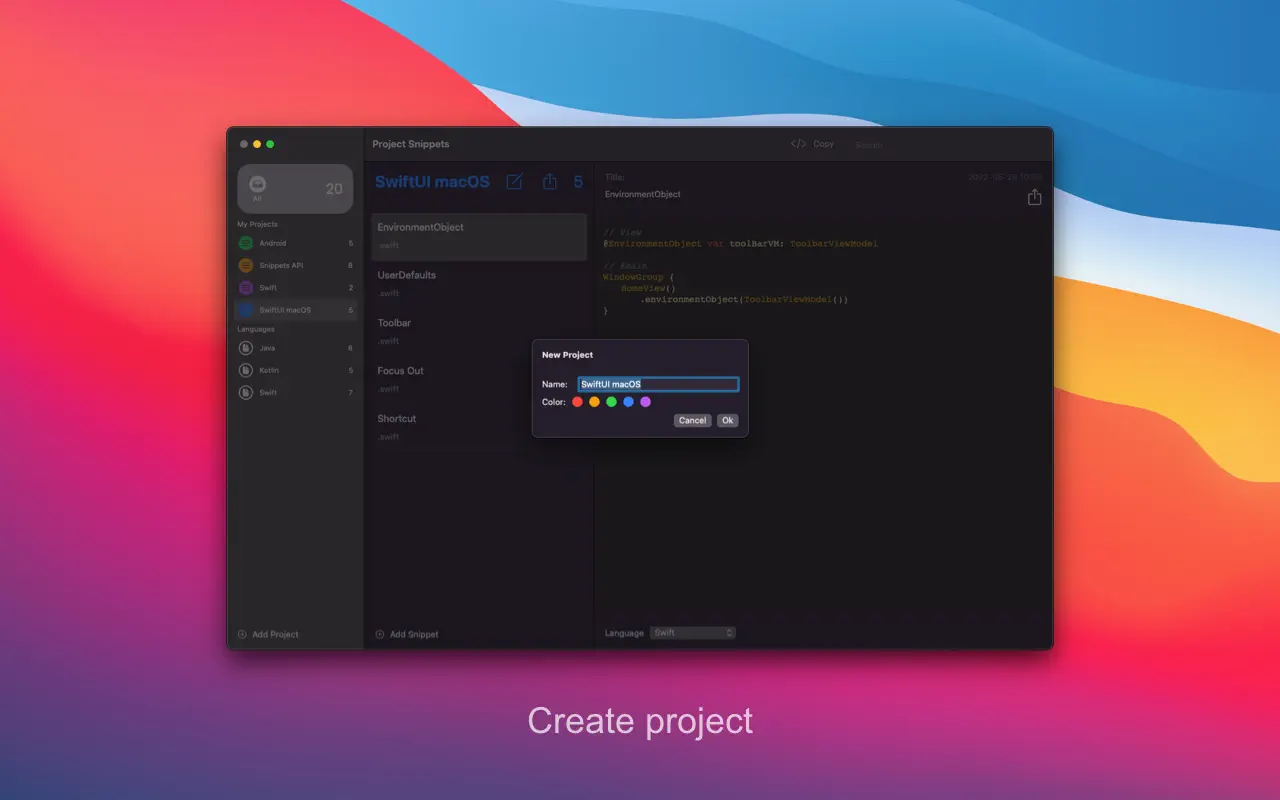Click the Name input field in the dialog
This screenshot has width=1280, height=800.
point(658,383)
